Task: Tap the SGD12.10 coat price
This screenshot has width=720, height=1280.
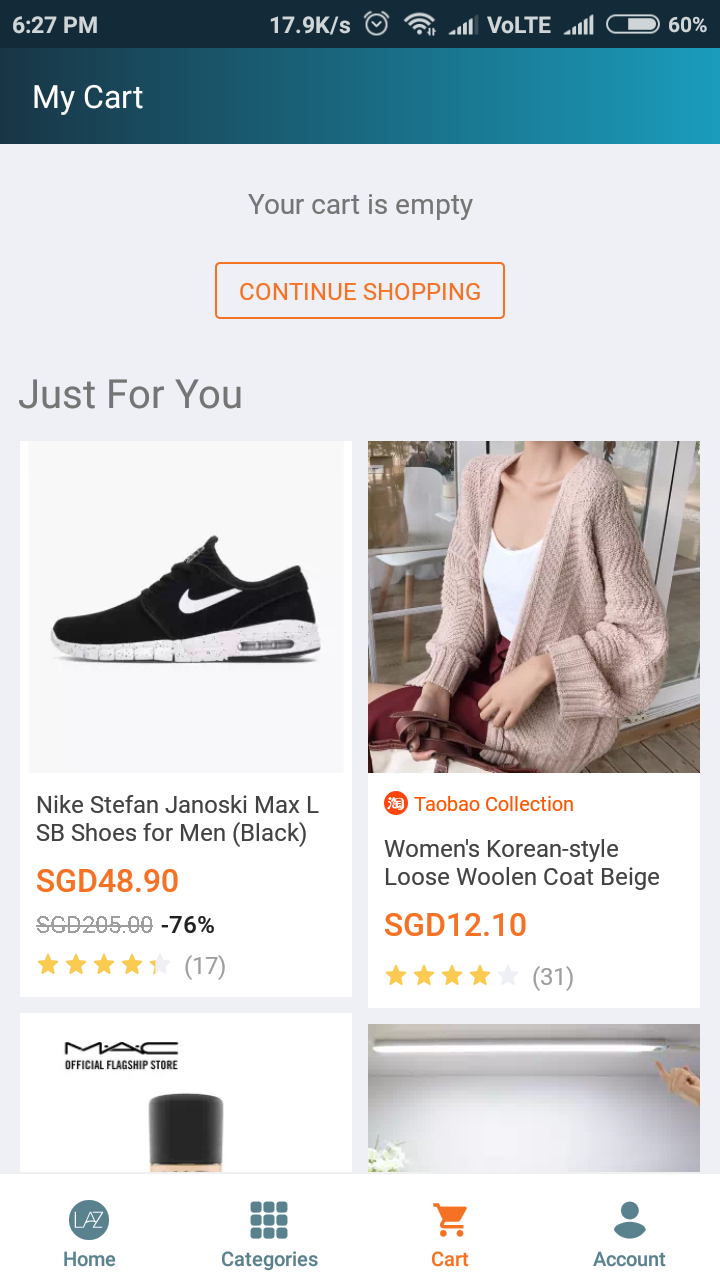Action: pos(455,925)
